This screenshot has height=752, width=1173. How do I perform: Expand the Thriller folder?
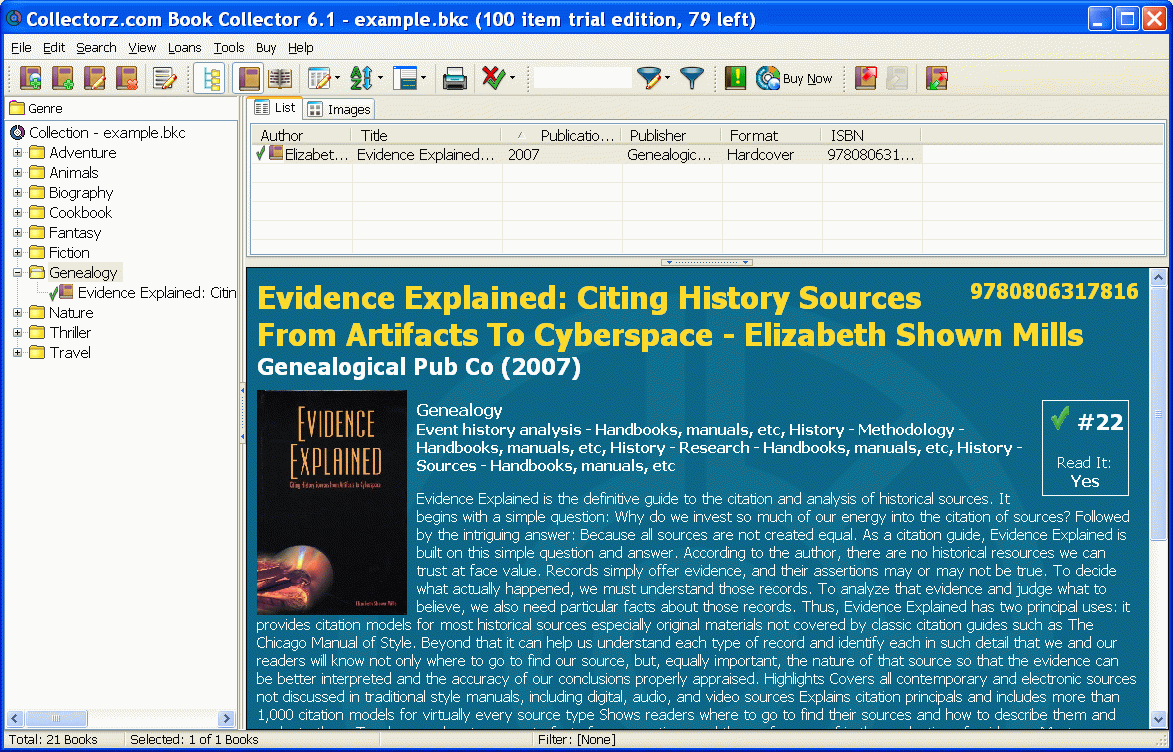click(x=17, y=333)
